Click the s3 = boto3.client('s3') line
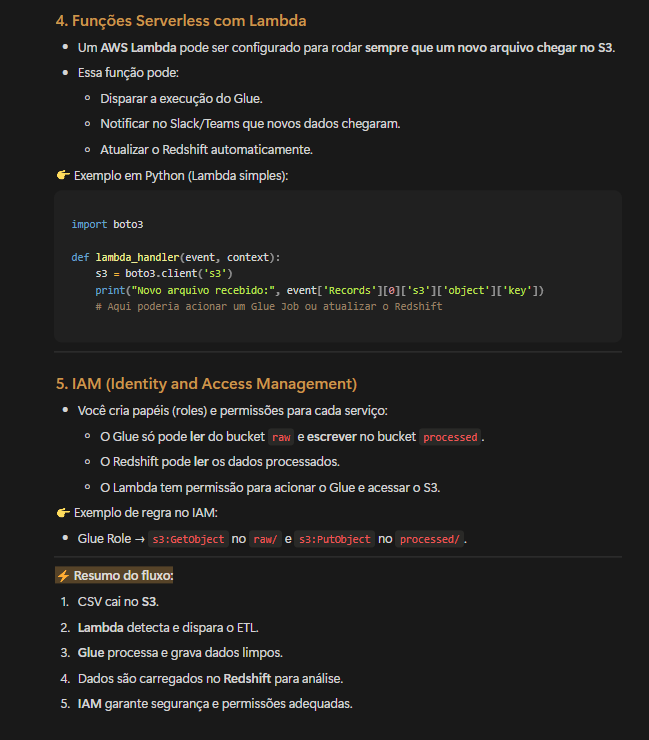649x740 pixels. tap(164, 274)
